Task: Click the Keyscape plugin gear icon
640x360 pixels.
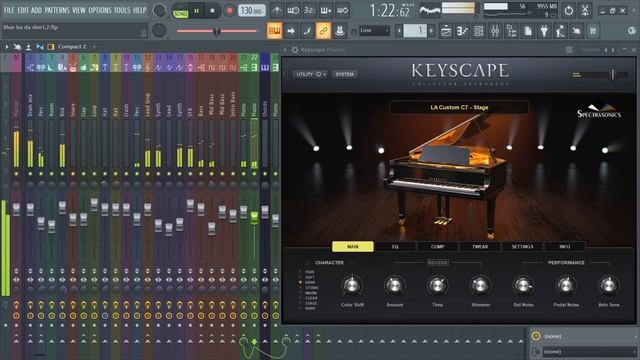Action: pyautogui.click(x=295, y=50)
